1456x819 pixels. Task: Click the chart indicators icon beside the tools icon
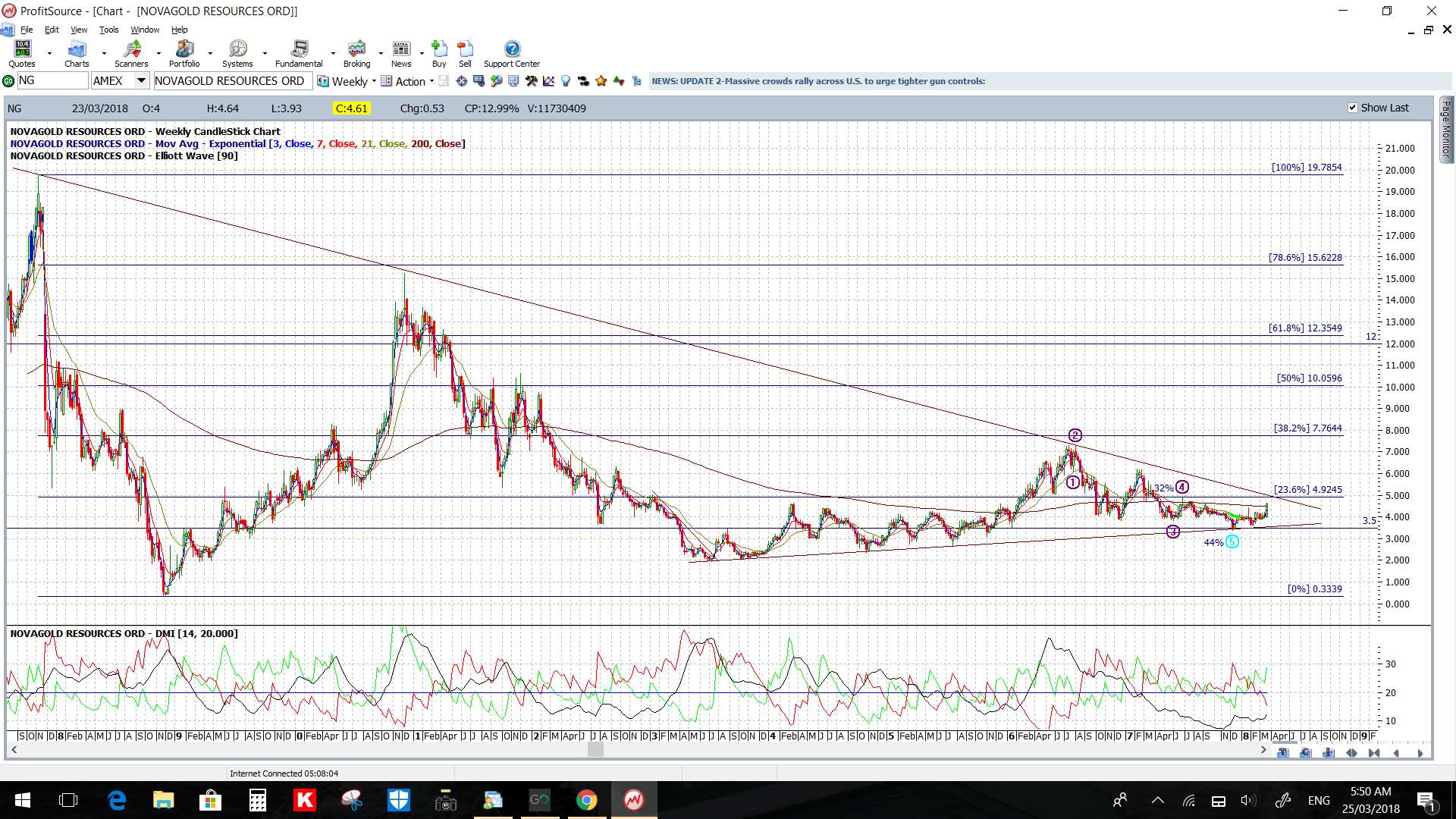[x=548, y=81]
